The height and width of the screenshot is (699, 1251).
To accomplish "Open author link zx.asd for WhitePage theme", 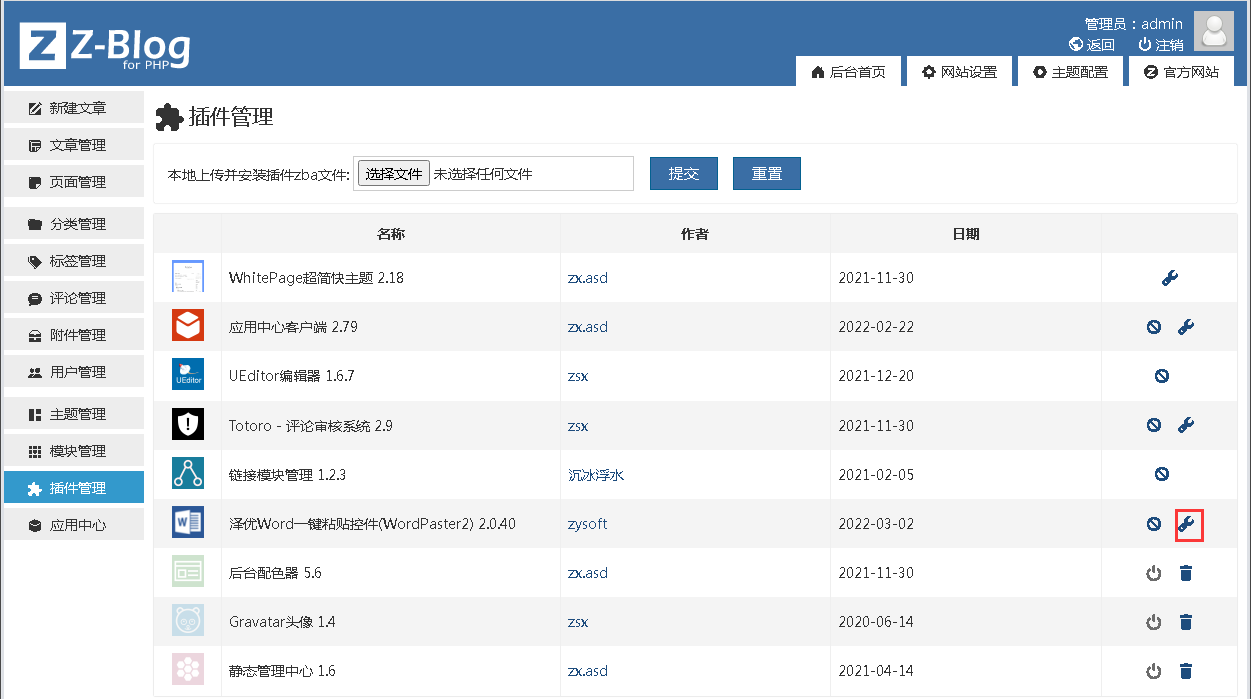I will pos(588,278).
